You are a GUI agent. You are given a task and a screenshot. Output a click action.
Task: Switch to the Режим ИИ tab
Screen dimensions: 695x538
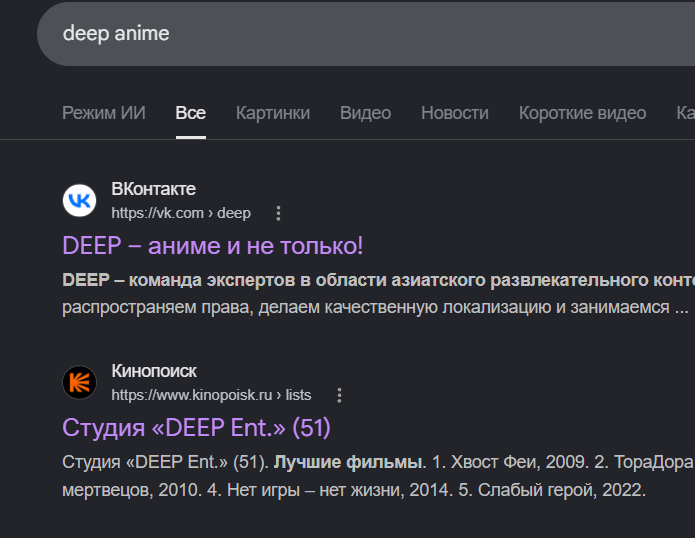tap(104, 113)
